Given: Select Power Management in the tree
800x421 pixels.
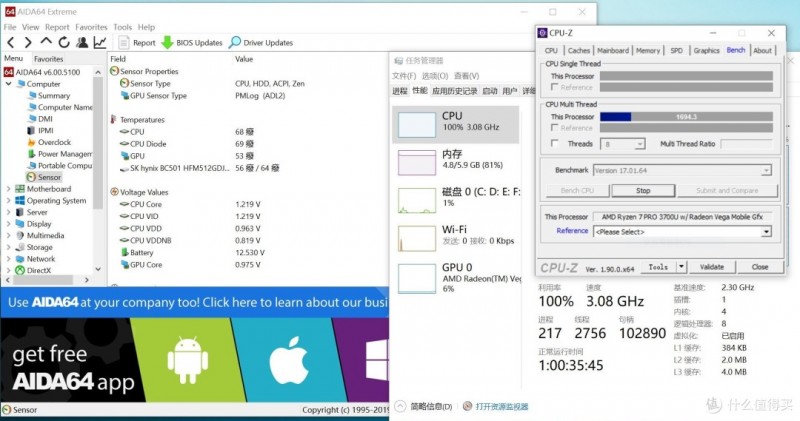Looking at the screenshot, I should (60, 154).
